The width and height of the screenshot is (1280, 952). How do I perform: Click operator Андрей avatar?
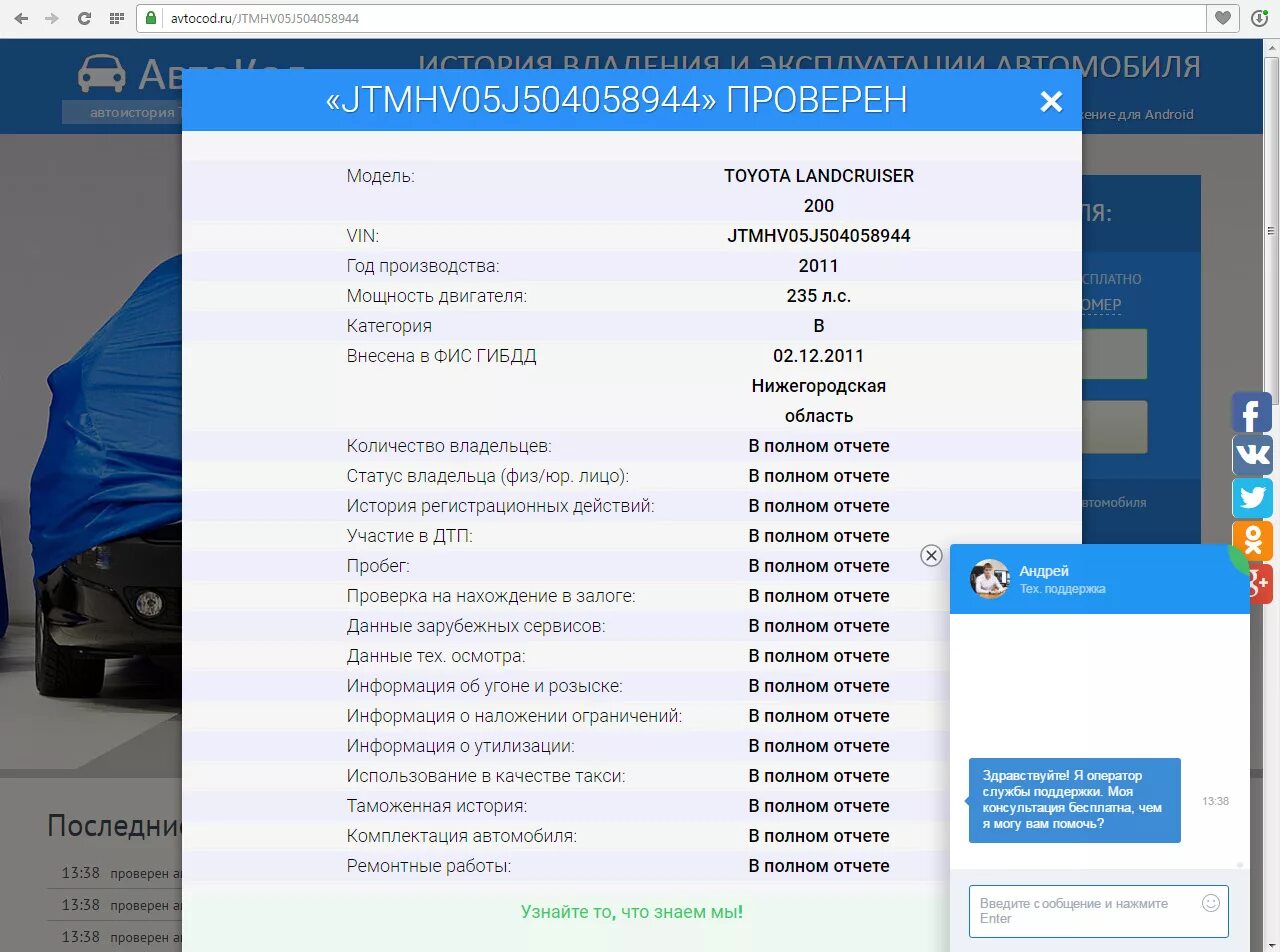[990, 579]
